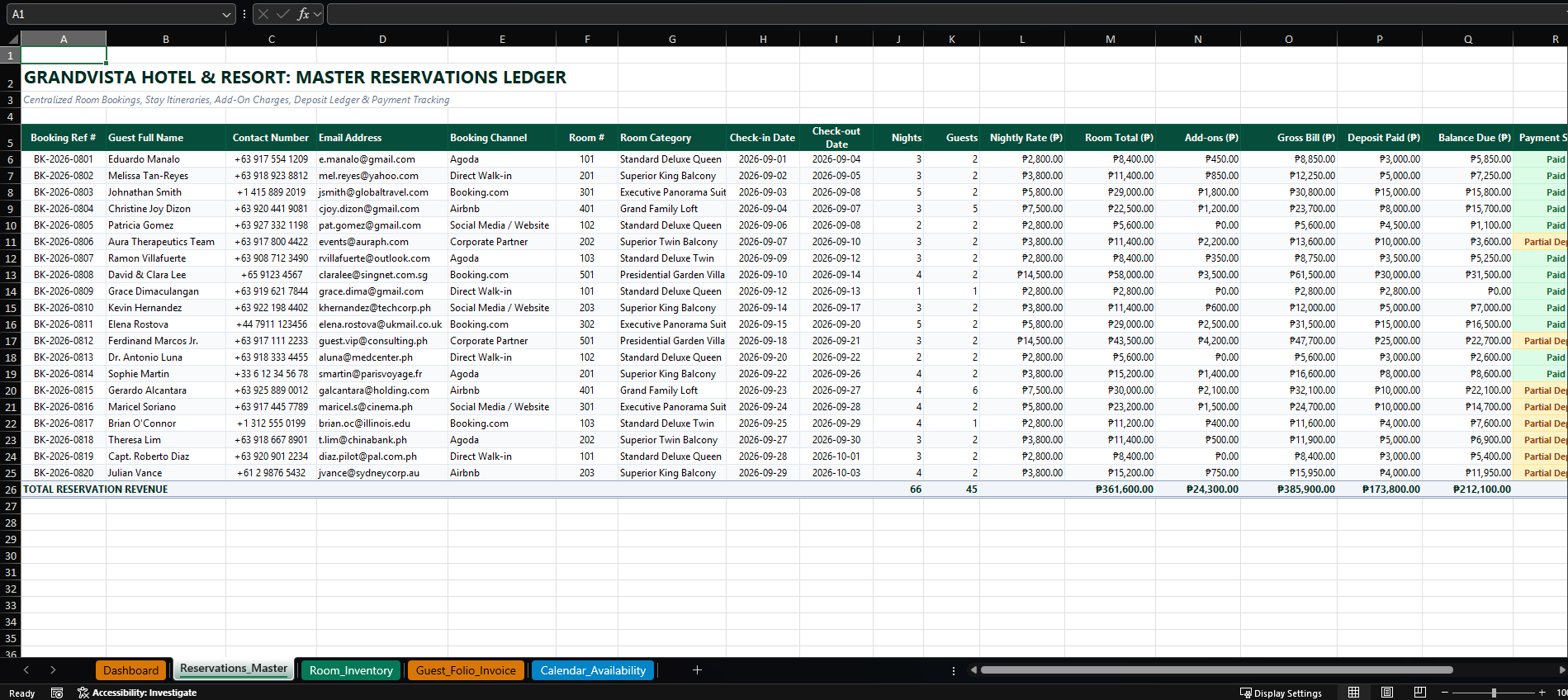Screen dimensions: 1568x700
Task: Select email diaz.pilot@pal.com.ph
Action: point(382,456)
